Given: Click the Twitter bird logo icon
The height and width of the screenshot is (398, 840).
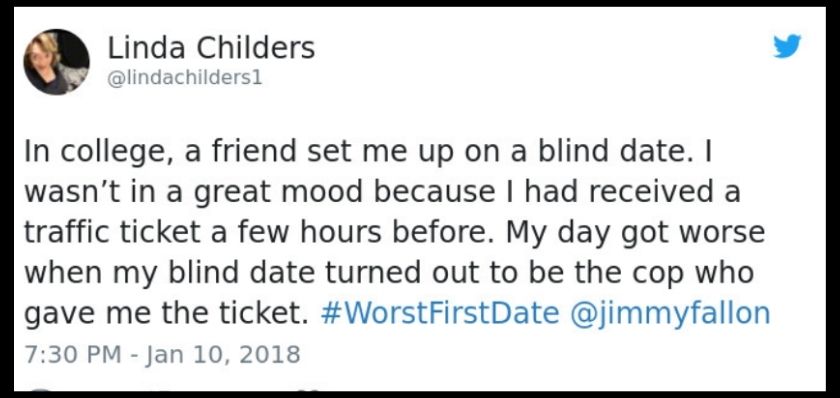Looking at the screenshot, I should pyautogui.click(x=787, y=46).
